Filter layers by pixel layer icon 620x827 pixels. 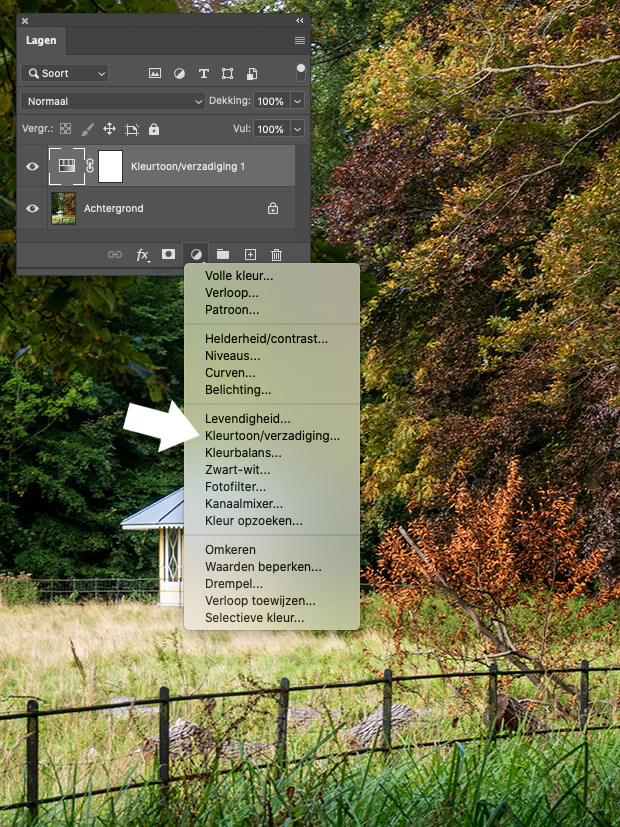(x=154, y=73)
